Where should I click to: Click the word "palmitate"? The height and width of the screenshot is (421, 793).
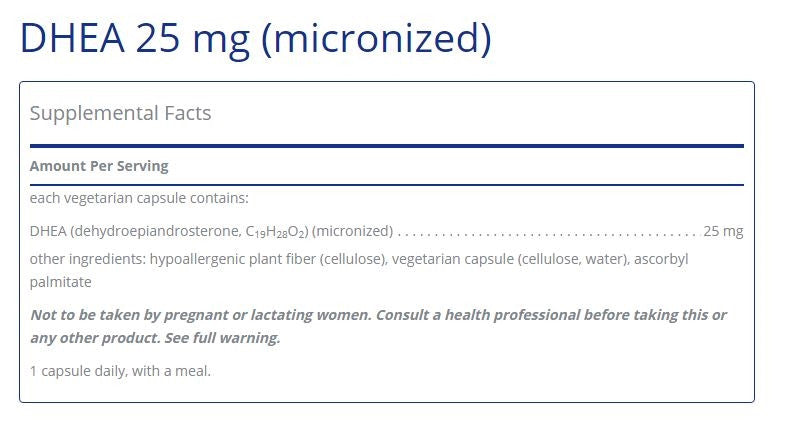(x=61, y=282)
